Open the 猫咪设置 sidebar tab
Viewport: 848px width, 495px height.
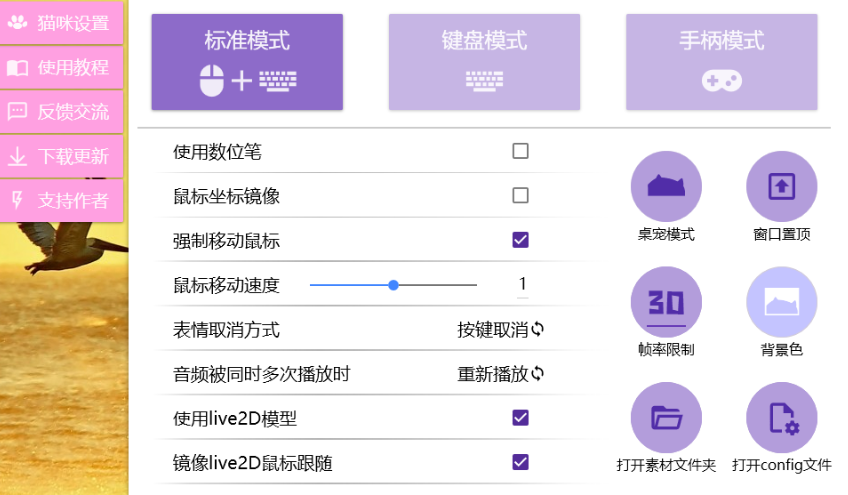(61, 23)
